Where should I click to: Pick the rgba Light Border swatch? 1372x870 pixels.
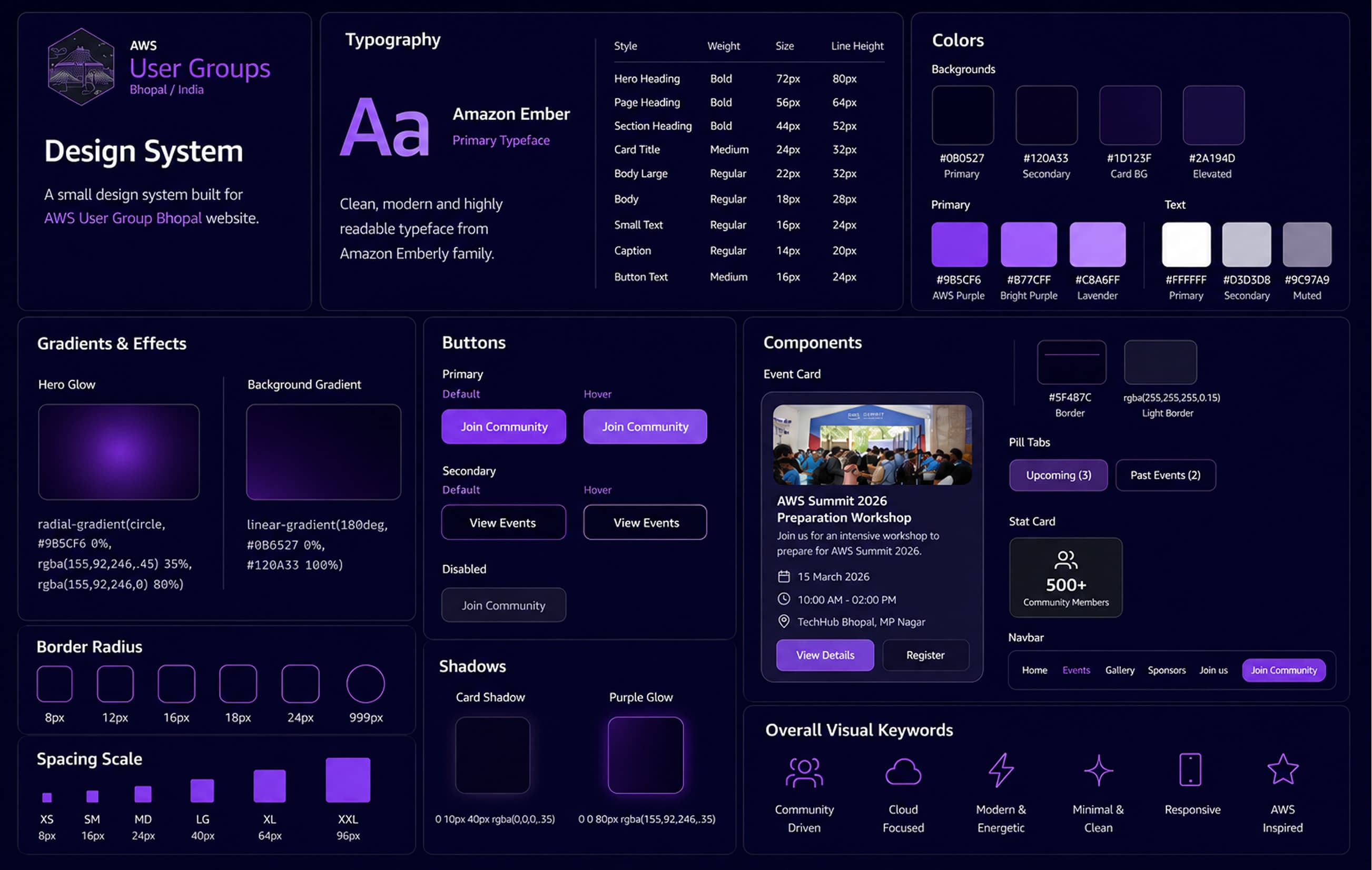(1161, 362)
